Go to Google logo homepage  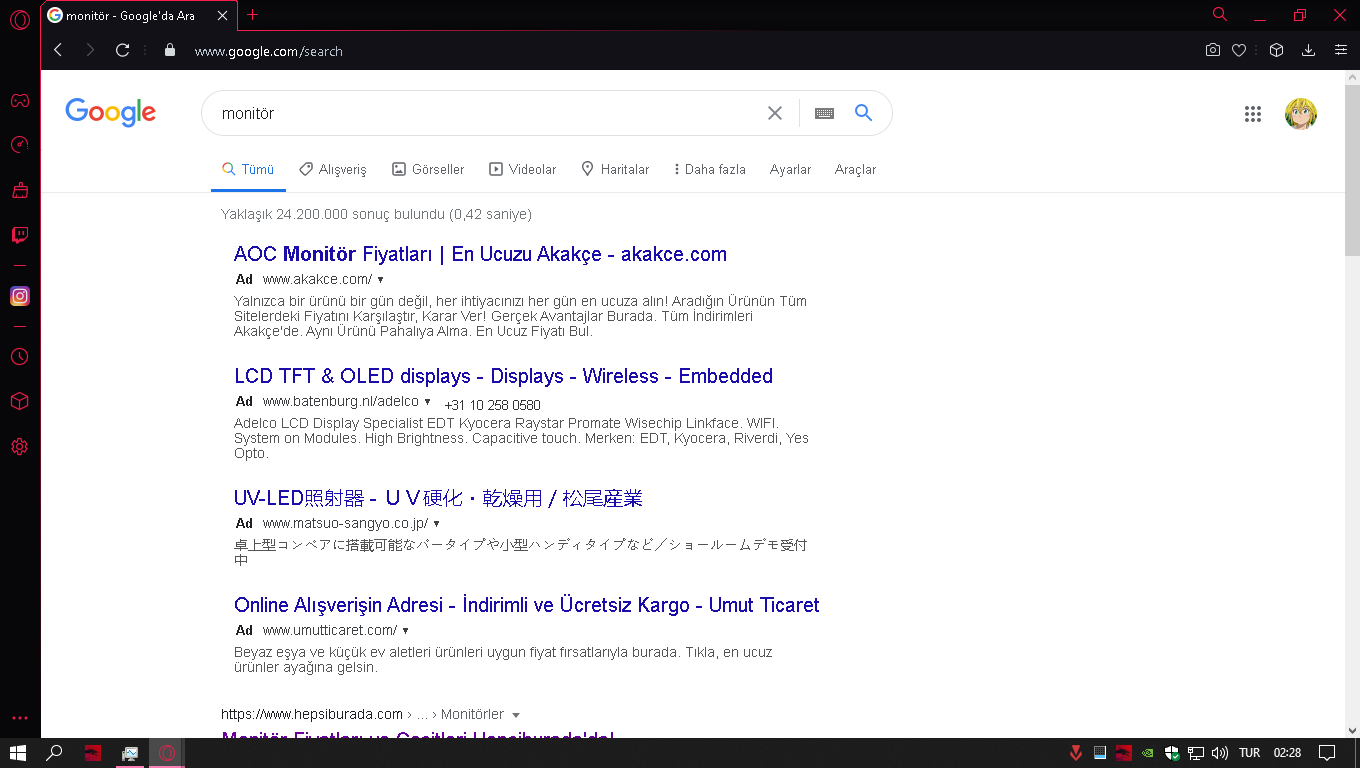point(111,113)
